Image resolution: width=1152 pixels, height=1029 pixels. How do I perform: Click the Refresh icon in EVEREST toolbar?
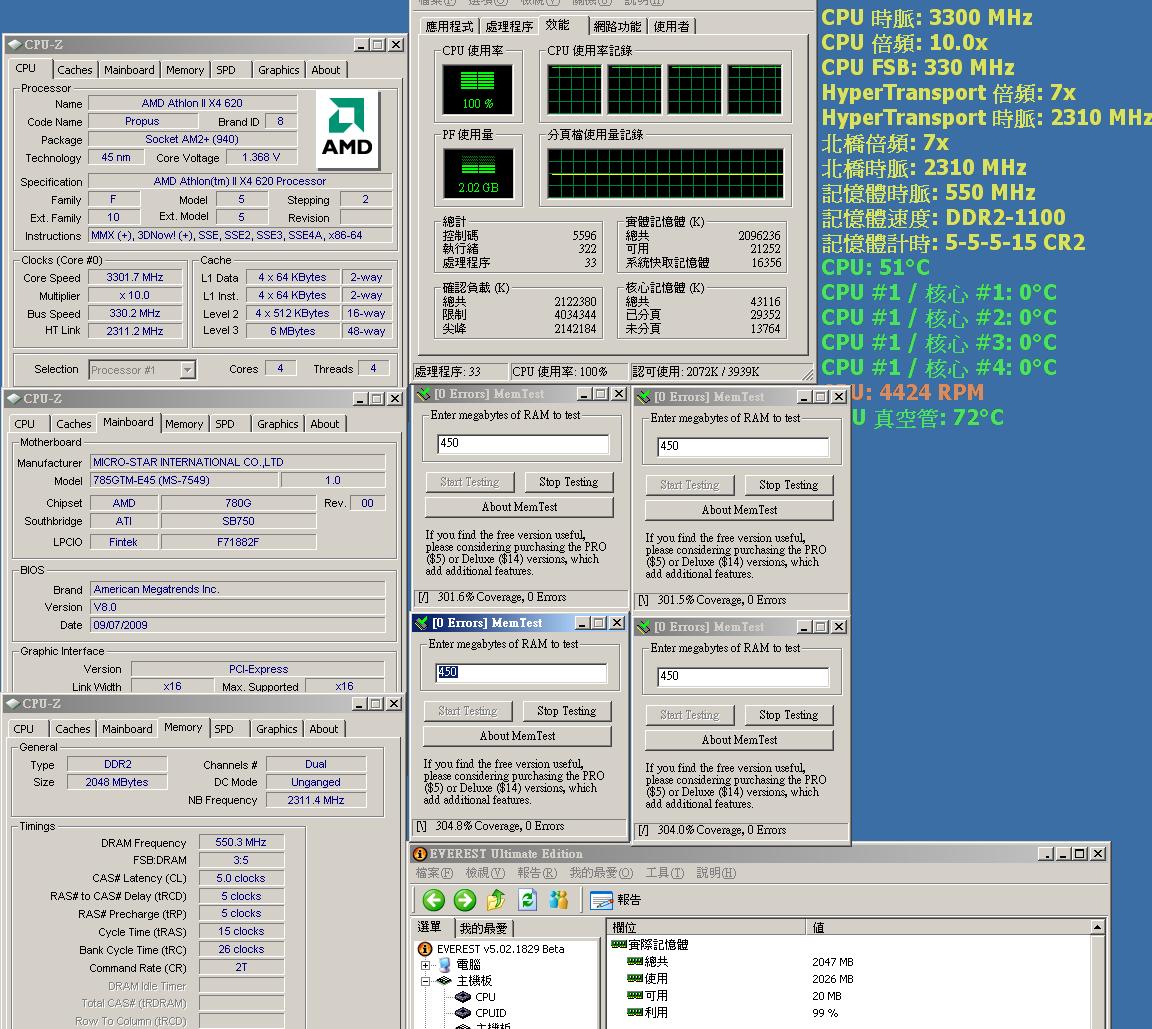527,900
